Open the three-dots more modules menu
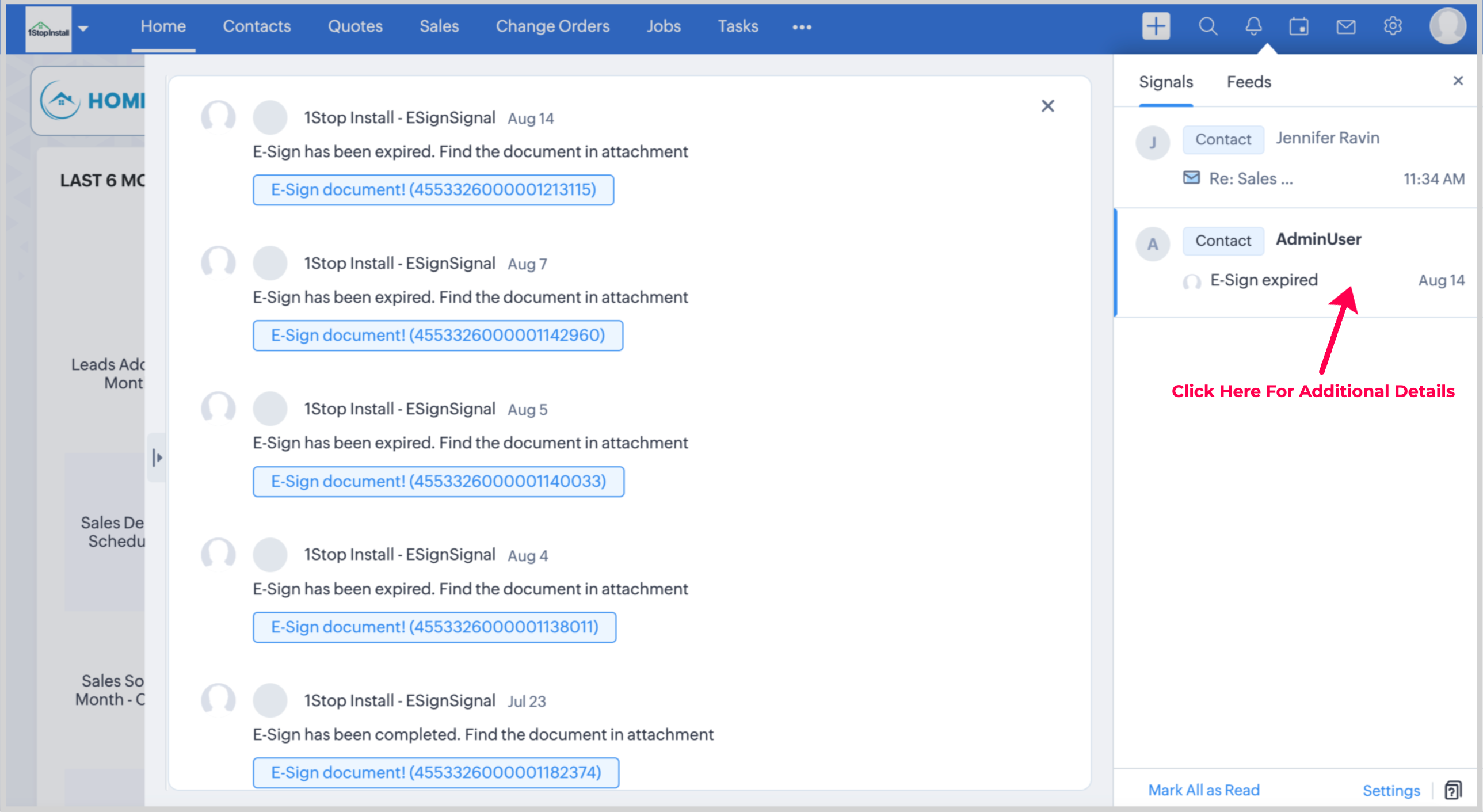Screen dimensions: 1483x812 [802, 27]
